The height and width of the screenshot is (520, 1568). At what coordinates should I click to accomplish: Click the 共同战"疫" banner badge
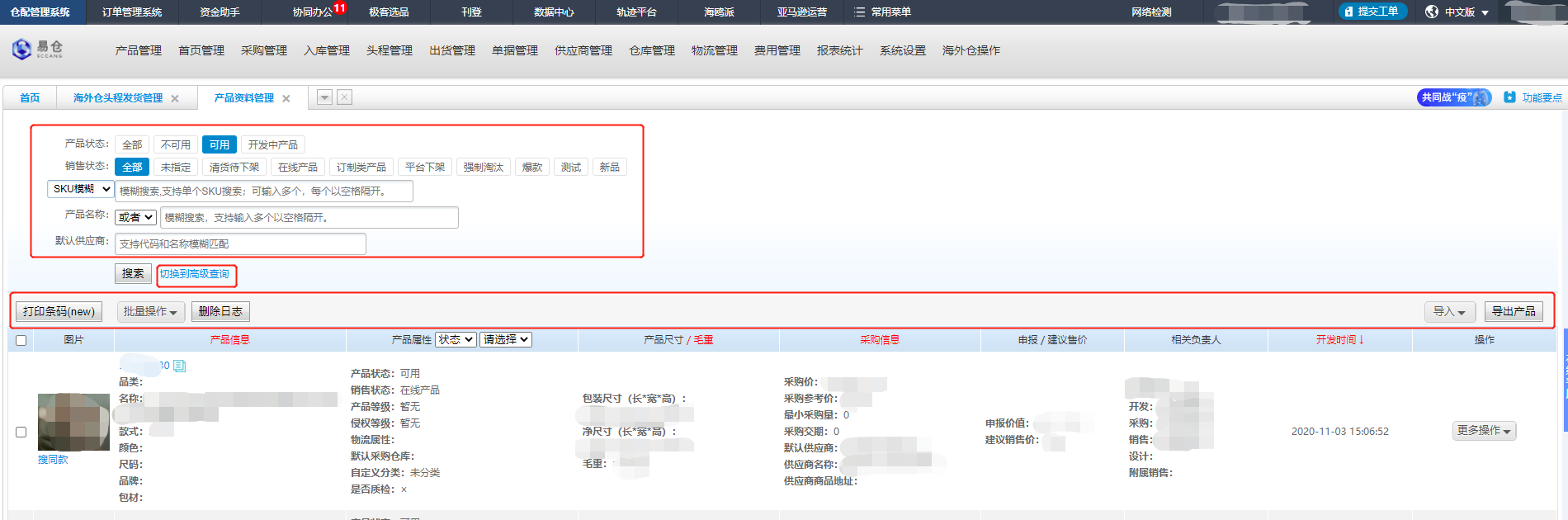(1454, 97)
